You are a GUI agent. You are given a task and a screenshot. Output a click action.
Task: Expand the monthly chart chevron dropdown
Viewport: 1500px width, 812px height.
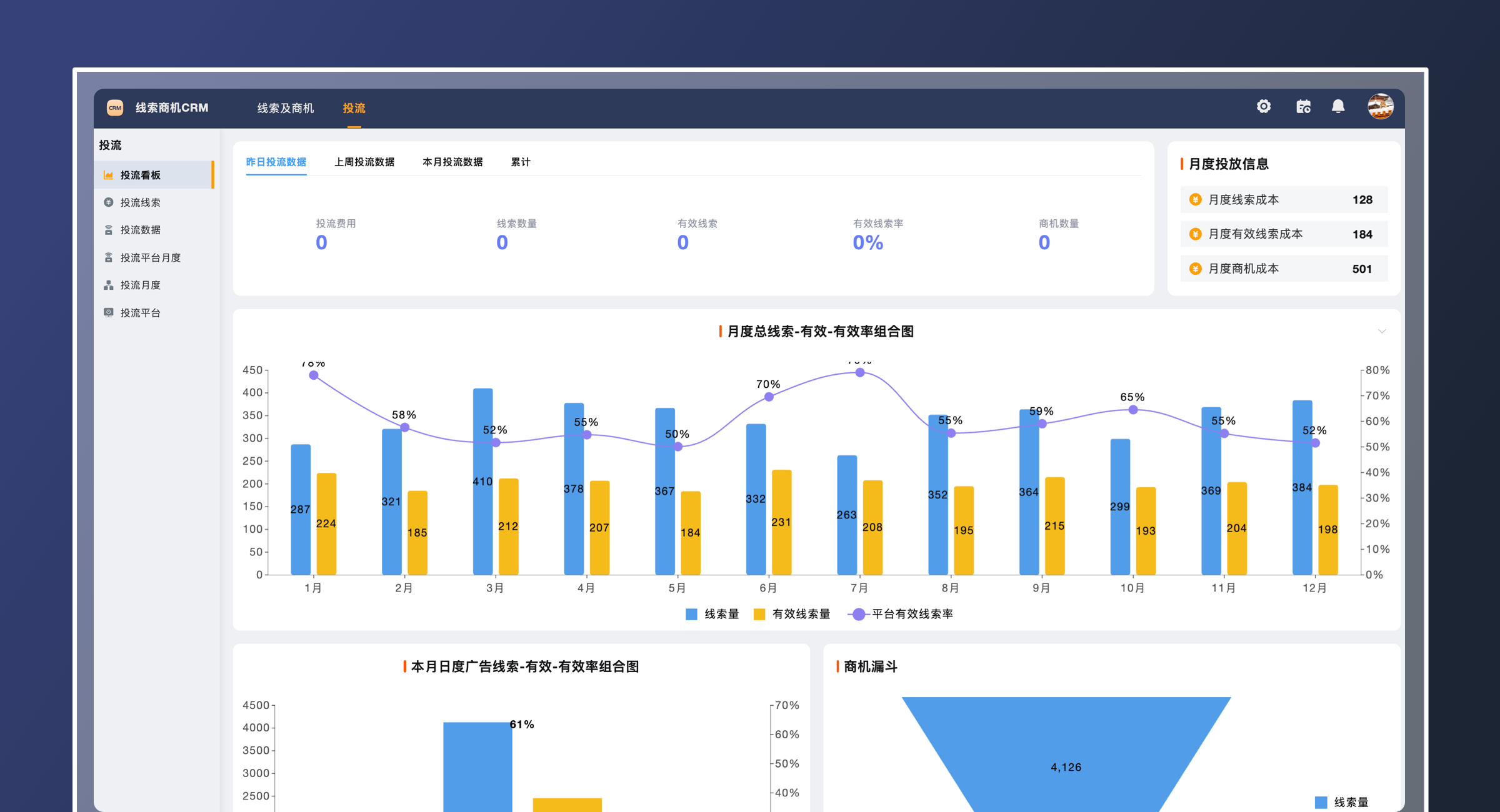coord(1382,331)
